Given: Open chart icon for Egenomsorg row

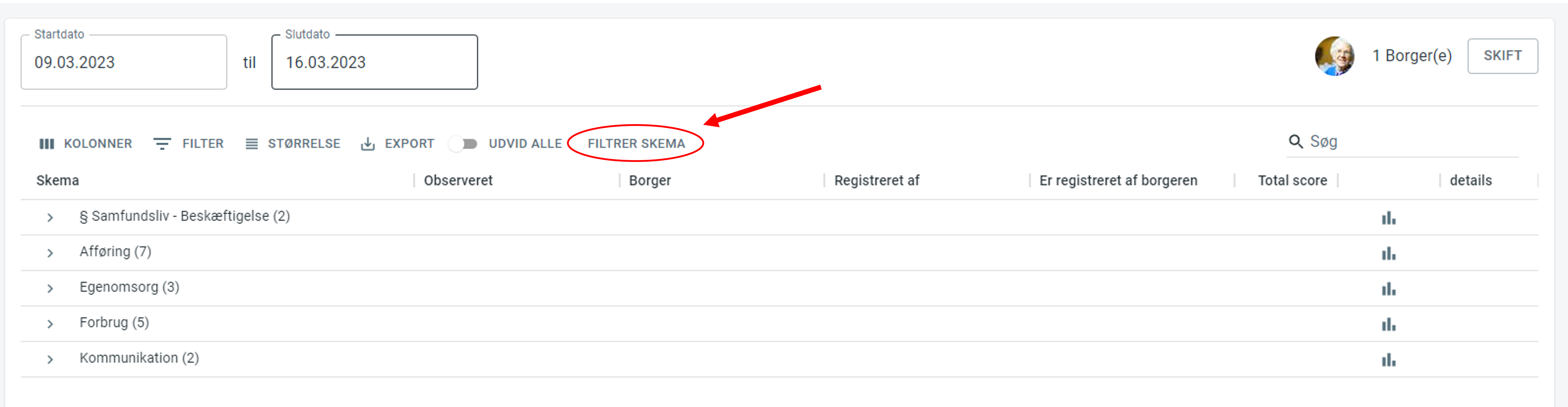Looking at the screenshot, I should point(1388,288).
